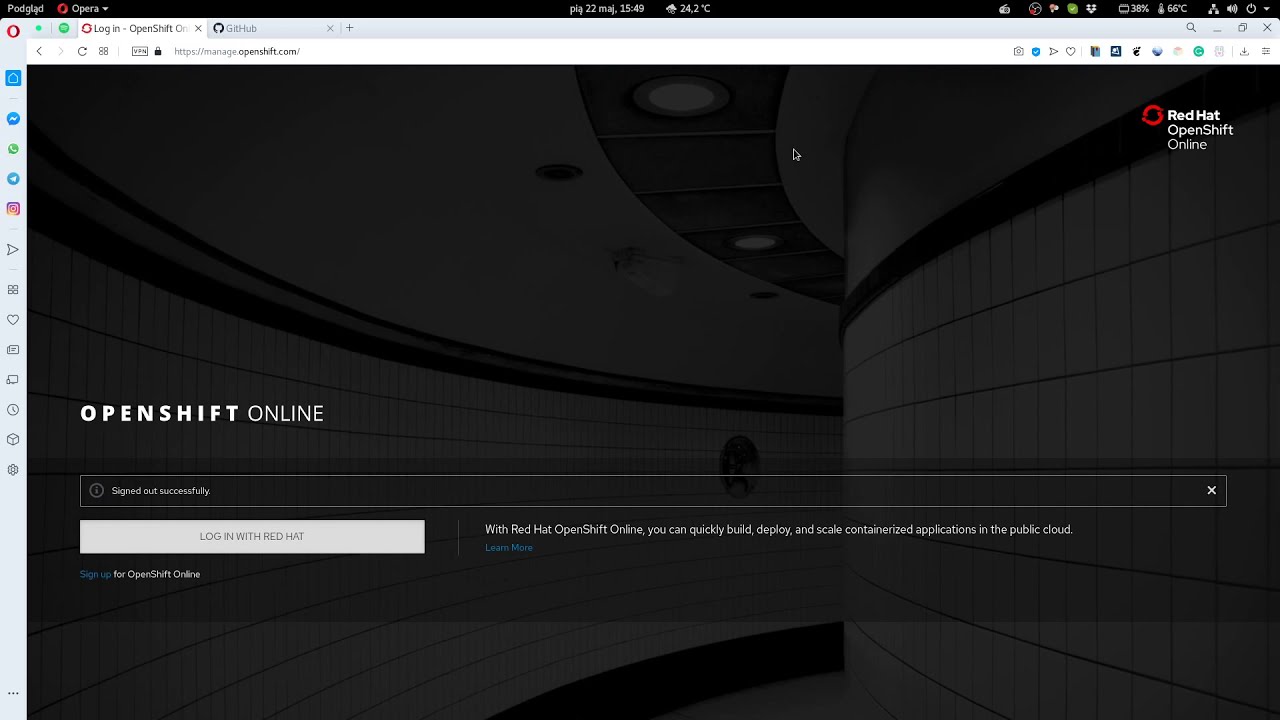
Task: Open the Downloads icon
Action: (x=1244, y=51)
